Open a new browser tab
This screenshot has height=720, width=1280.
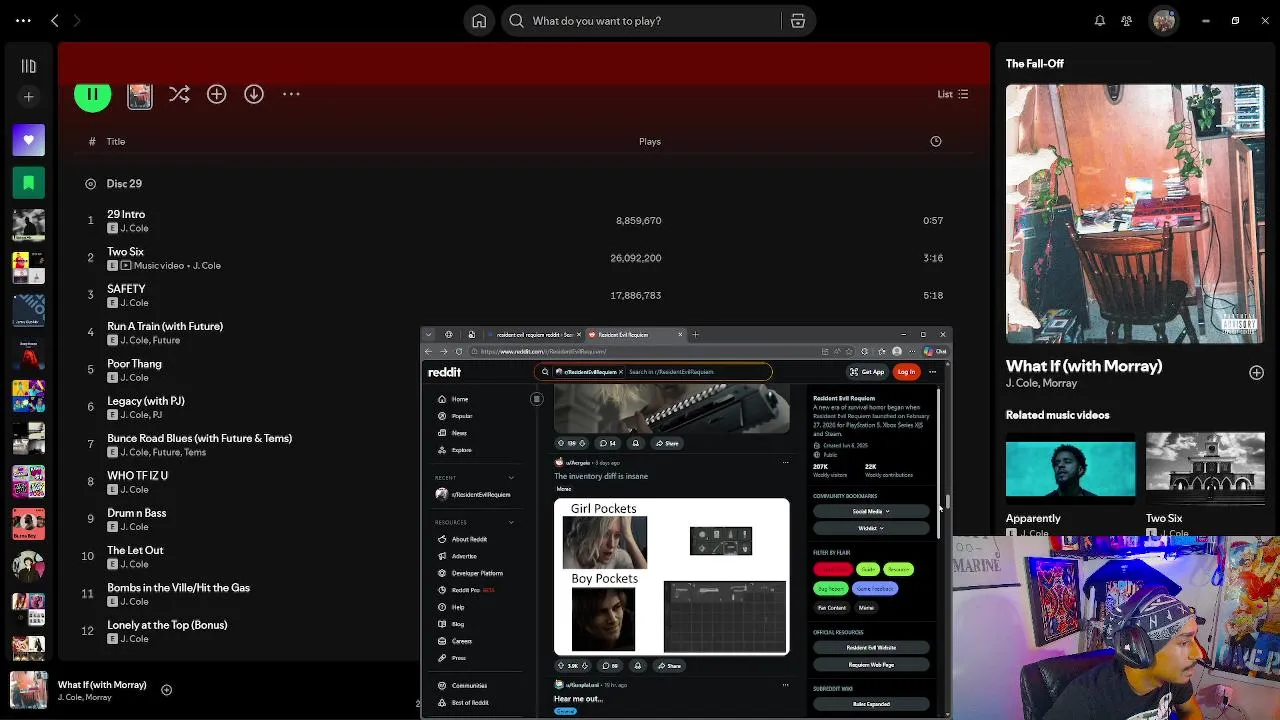coord(695,335)
